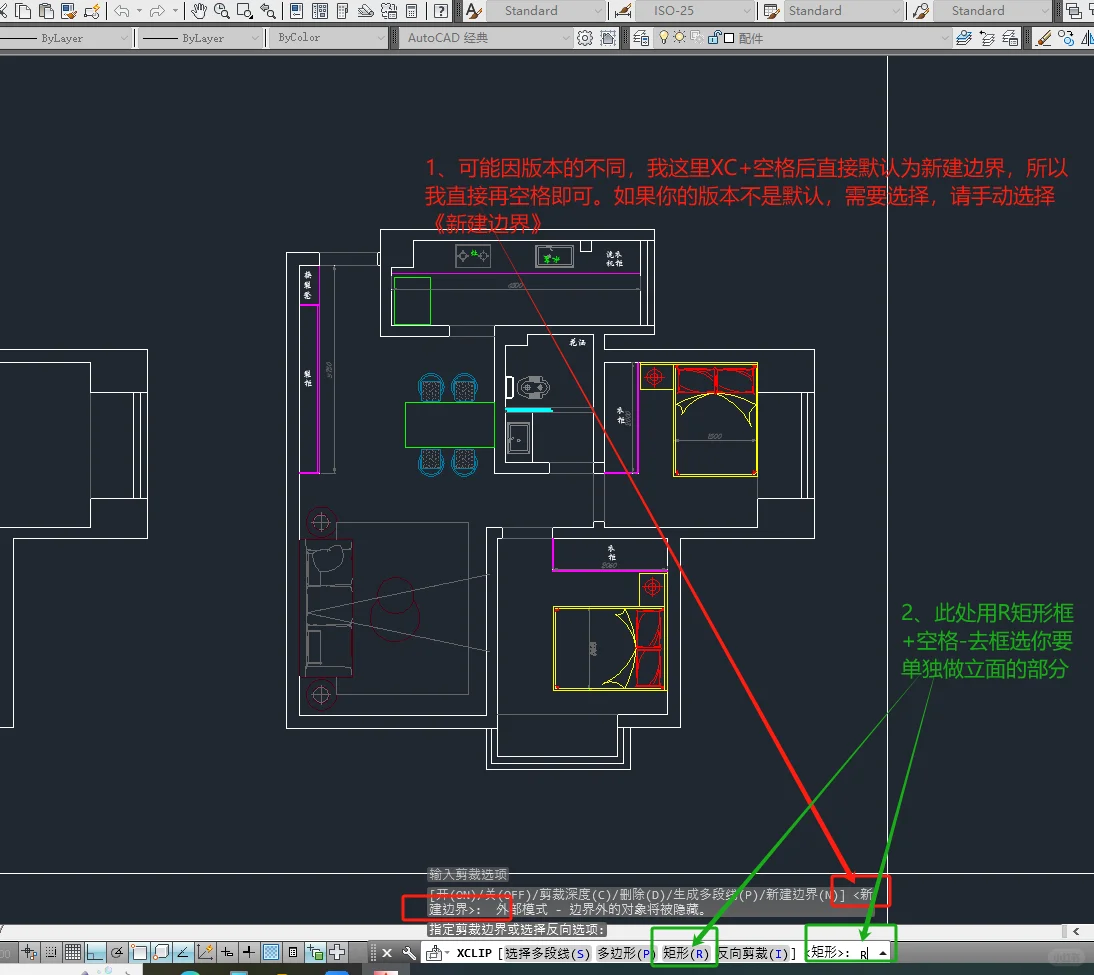Select the Copy Object modify icon
The height and width of the screenshot is (975, 1094).
coord(1066,38)
